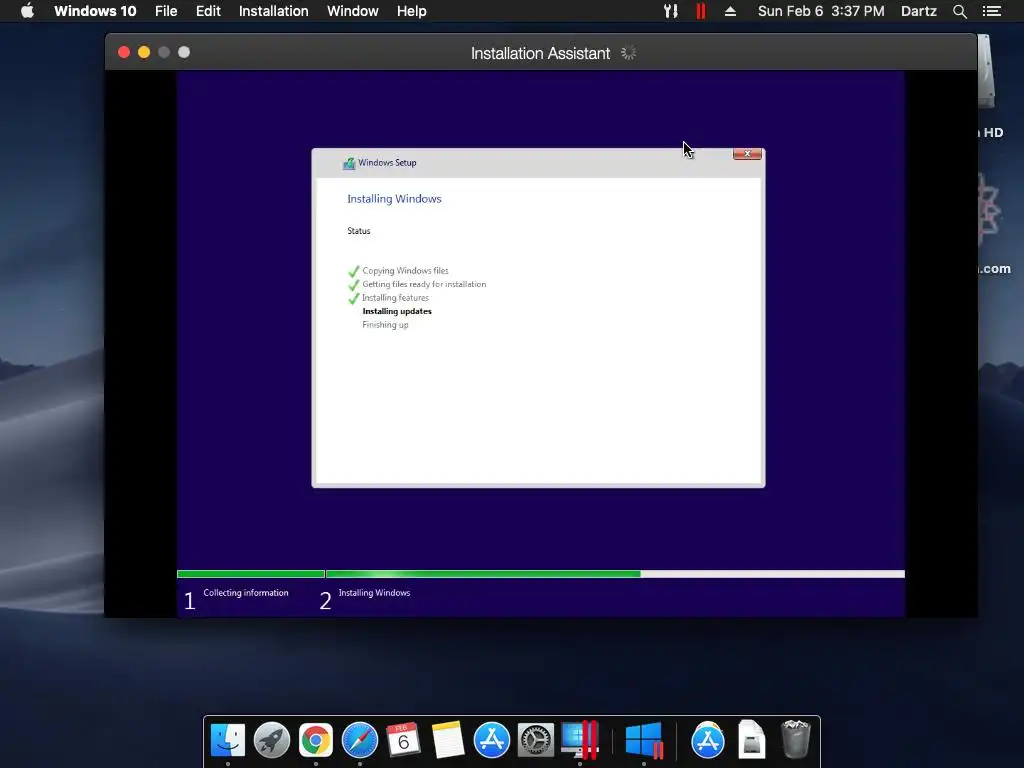
Task: Open the Edit menu
Action: [208, 11]
